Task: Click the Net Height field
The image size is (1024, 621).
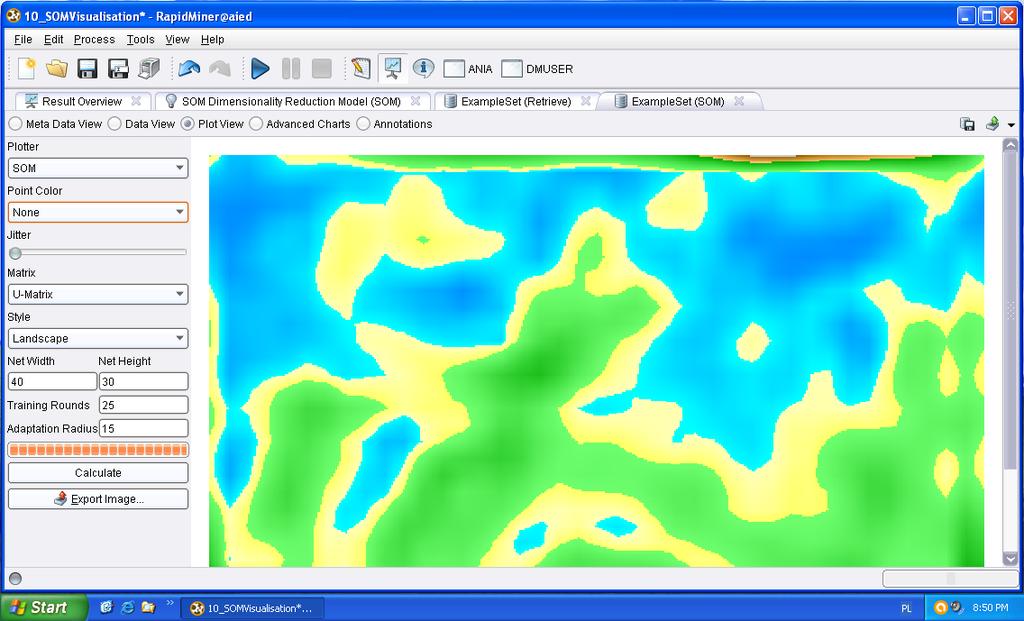Action: point(144,381)
